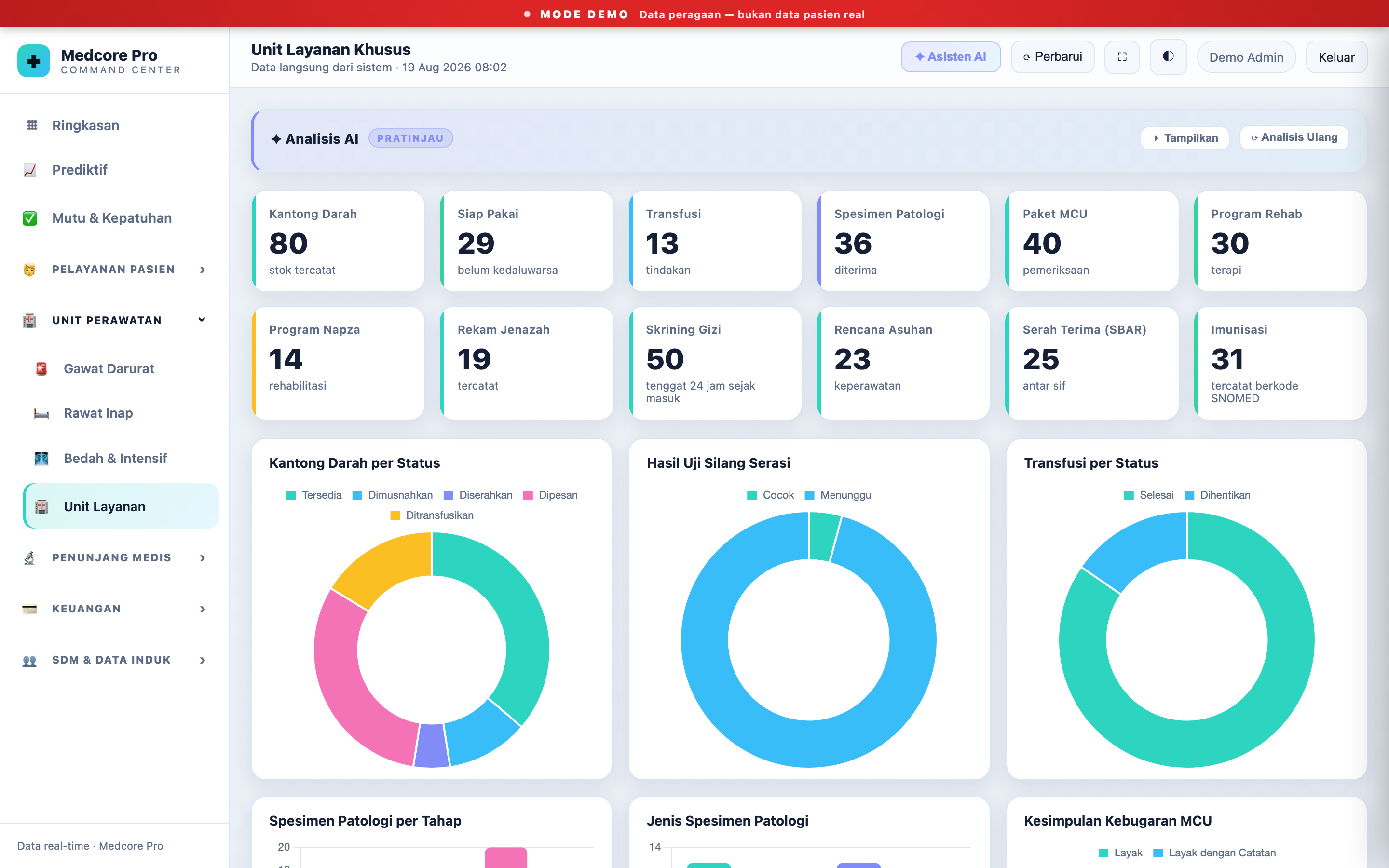This screenshot has width=1389, height=868.
Task: Click the Bedah & Intensif x-ray icon
Action: point(41,458)
